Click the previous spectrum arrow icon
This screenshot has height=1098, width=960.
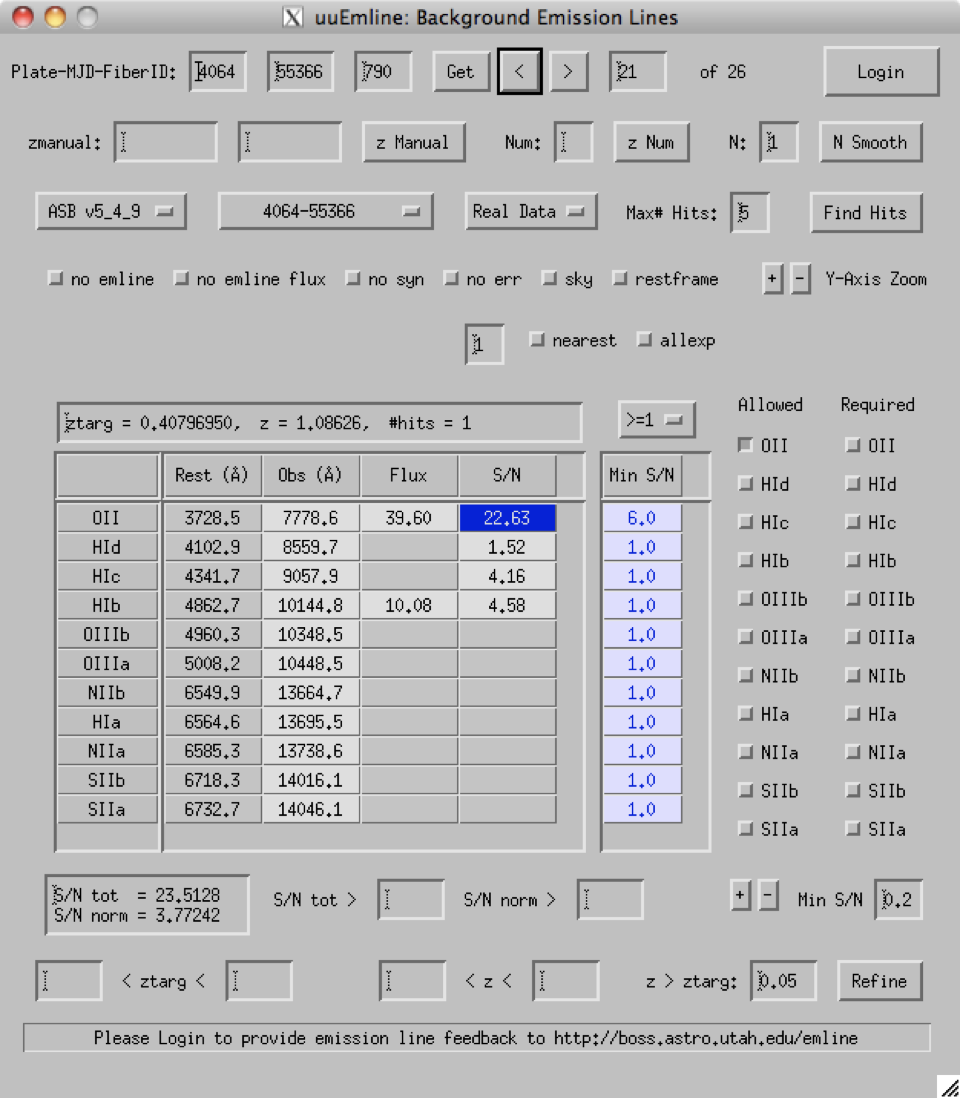519,71
